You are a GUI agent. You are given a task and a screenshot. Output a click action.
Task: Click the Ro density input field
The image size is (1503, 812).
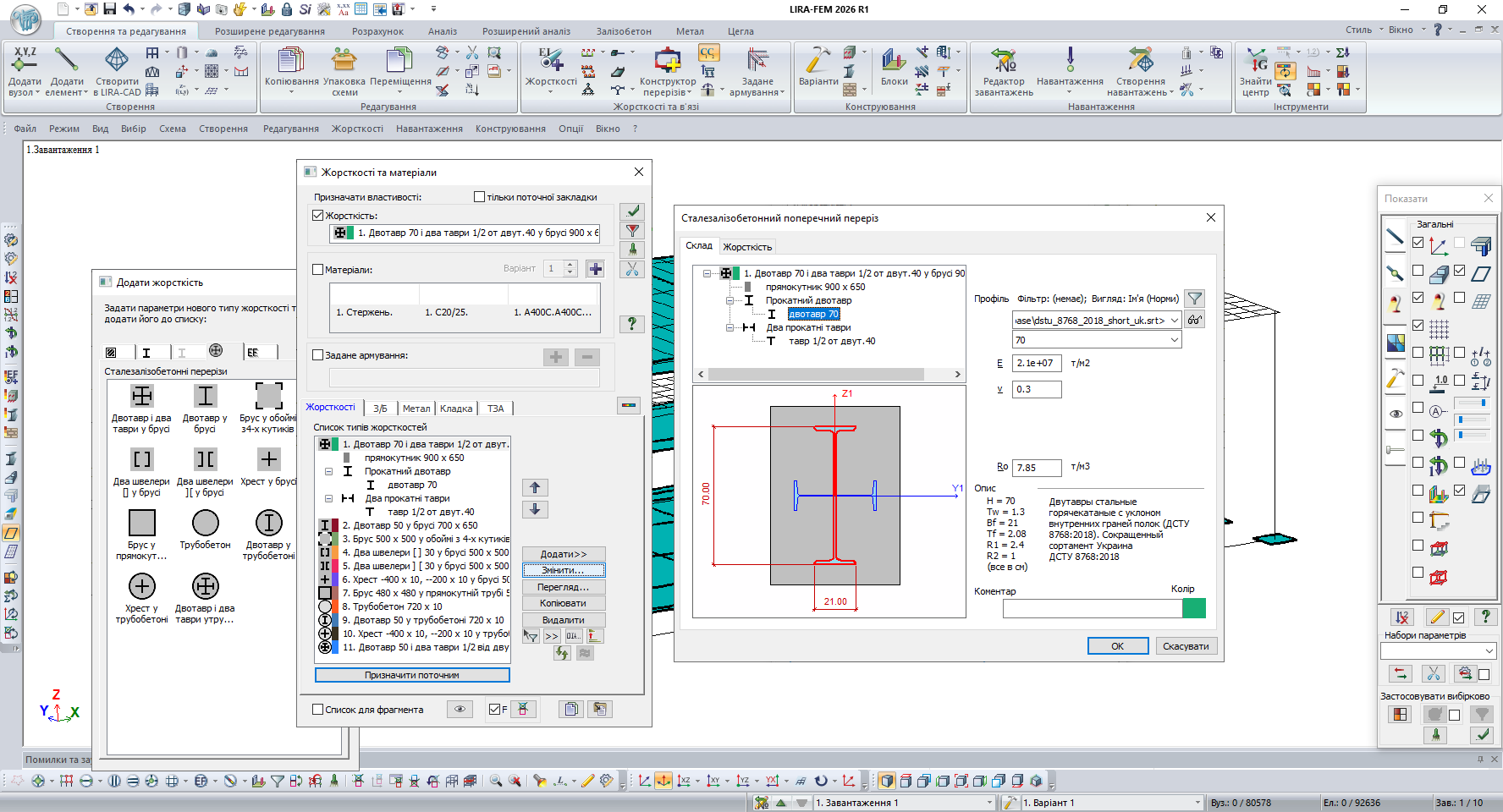click(x=1037, y=468)
